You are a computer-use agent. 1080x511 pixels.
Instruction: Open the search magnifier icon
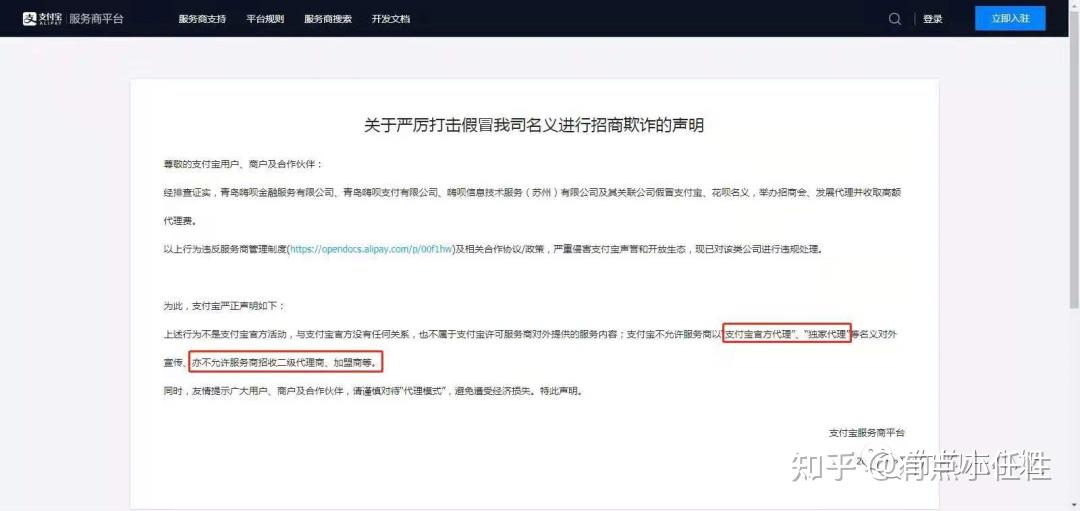[895, 19]
